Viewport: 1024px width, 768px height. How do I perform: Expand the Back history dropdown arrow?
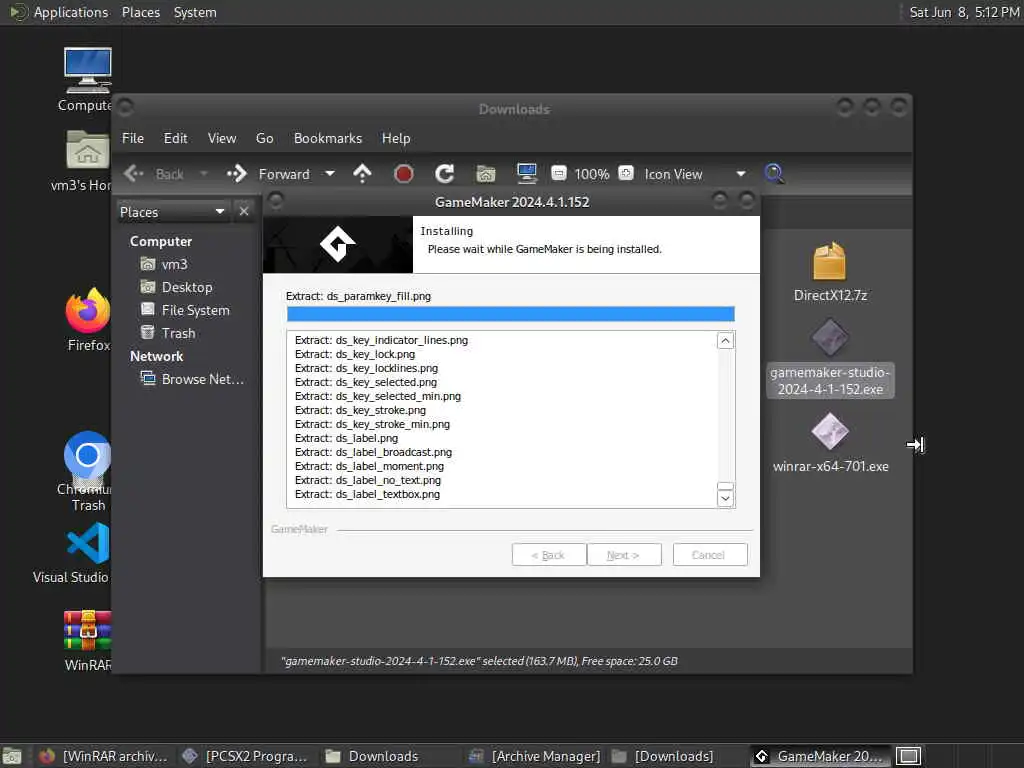pyautogui.click(x=204, y=174)
